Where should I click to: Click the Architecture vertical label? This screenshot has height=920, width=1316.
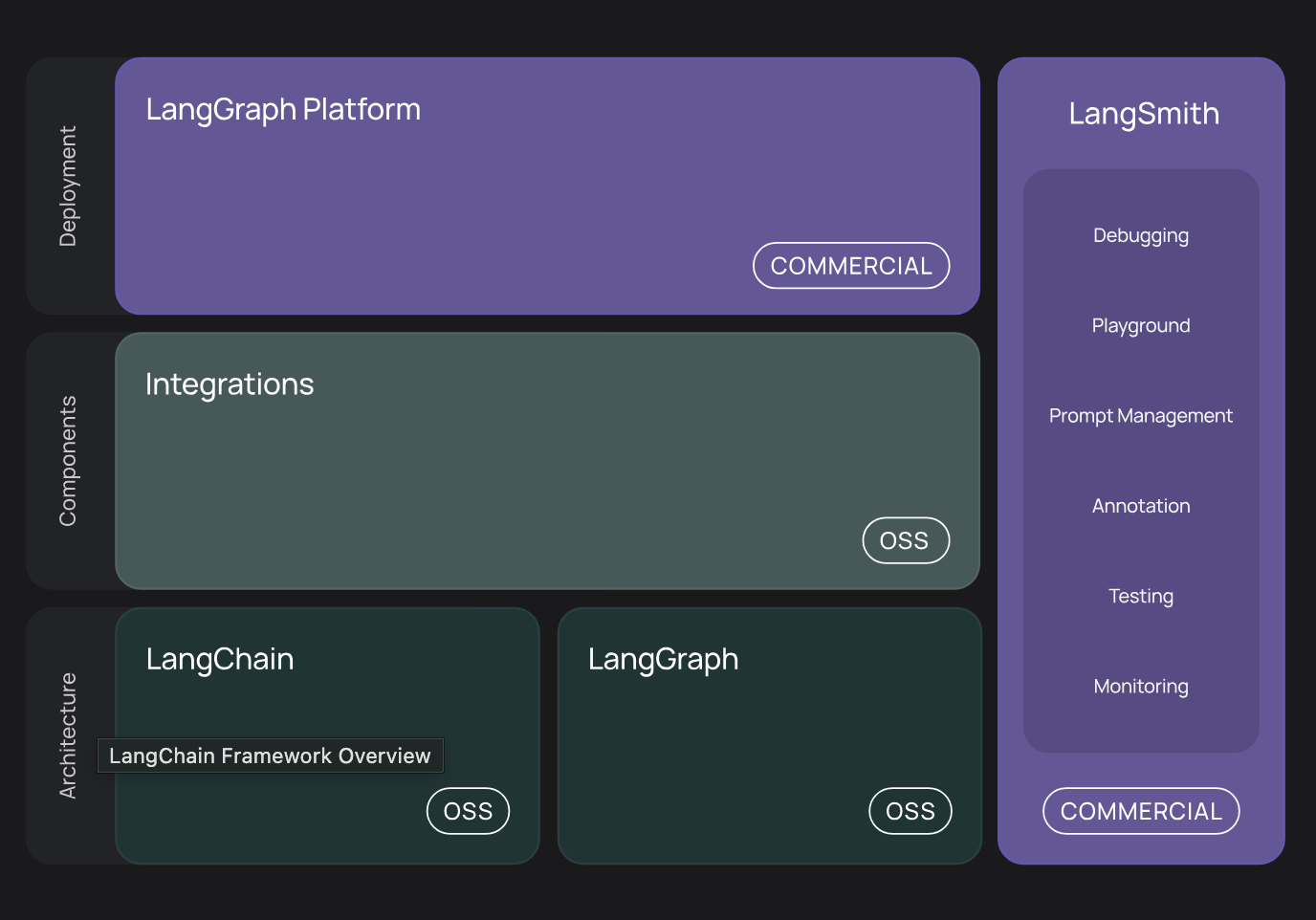tap(68, 735)
